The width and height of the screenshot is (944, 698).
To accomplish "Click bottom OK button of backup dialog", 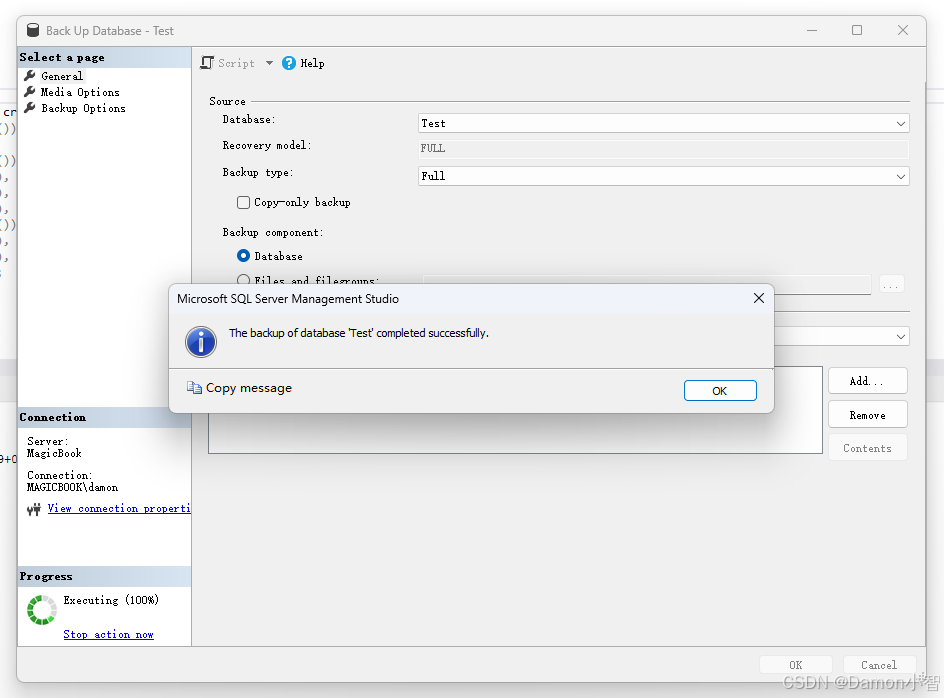I will click(x=796, y=665).
